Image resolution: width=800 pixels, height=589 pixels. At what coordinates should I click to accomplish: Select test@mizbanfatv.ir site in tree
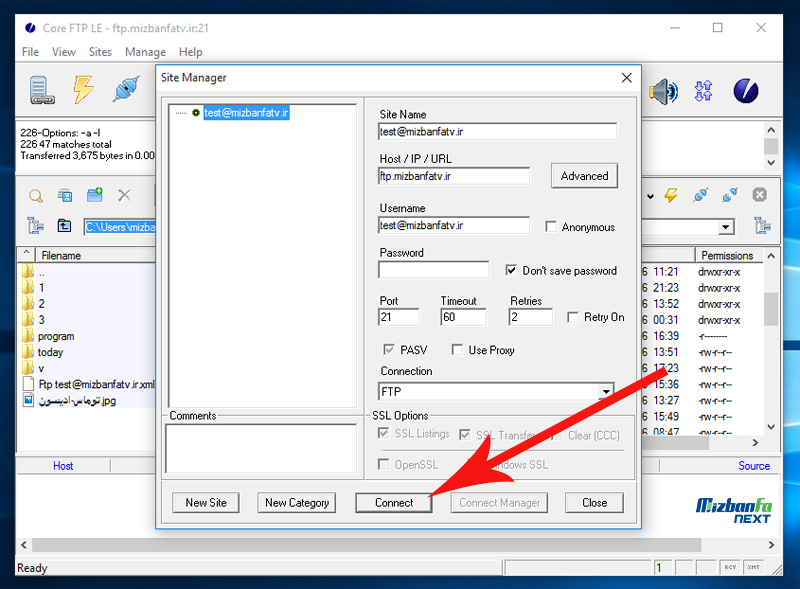click(246, 113)
